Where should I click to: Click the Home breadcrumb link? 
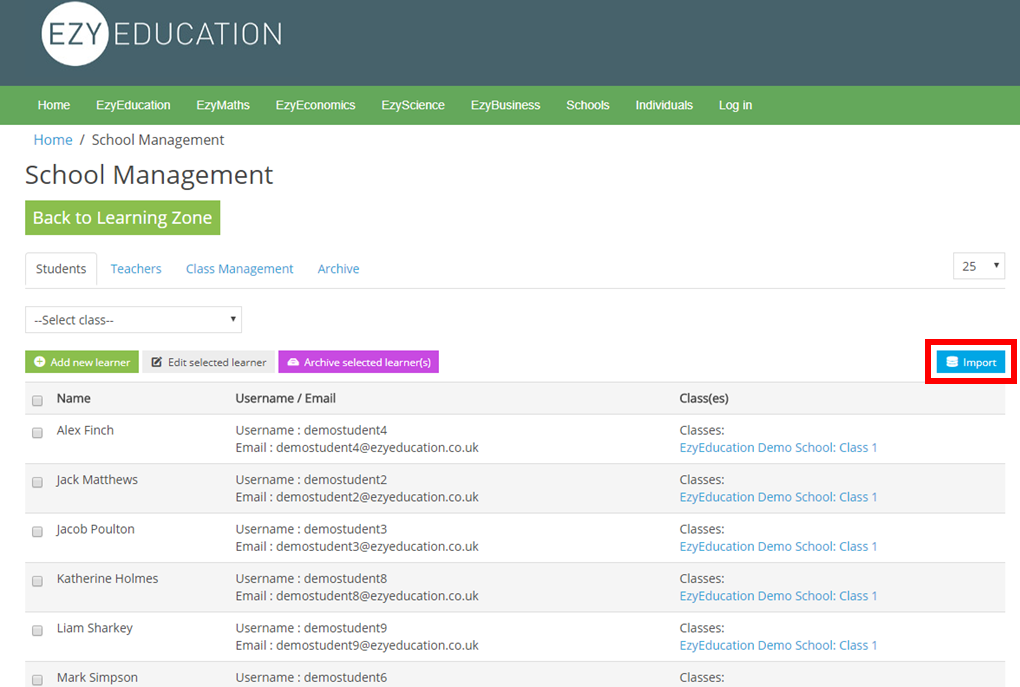(53, 140)
